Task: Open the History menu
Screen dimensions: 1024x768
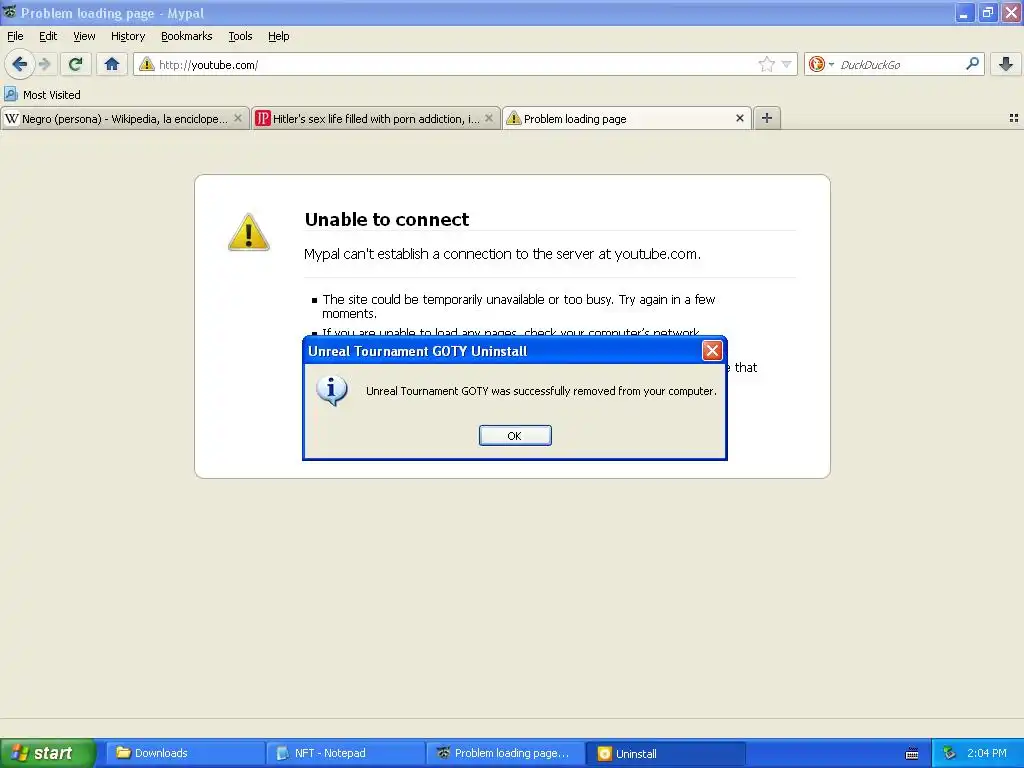Action: click(x=127, y=36)
